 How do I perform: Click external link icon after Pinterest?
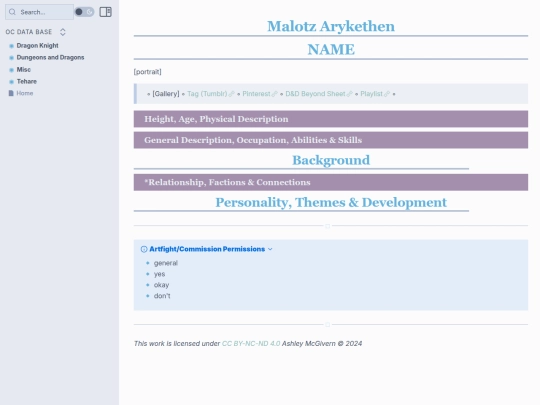(x=274, y=94)
